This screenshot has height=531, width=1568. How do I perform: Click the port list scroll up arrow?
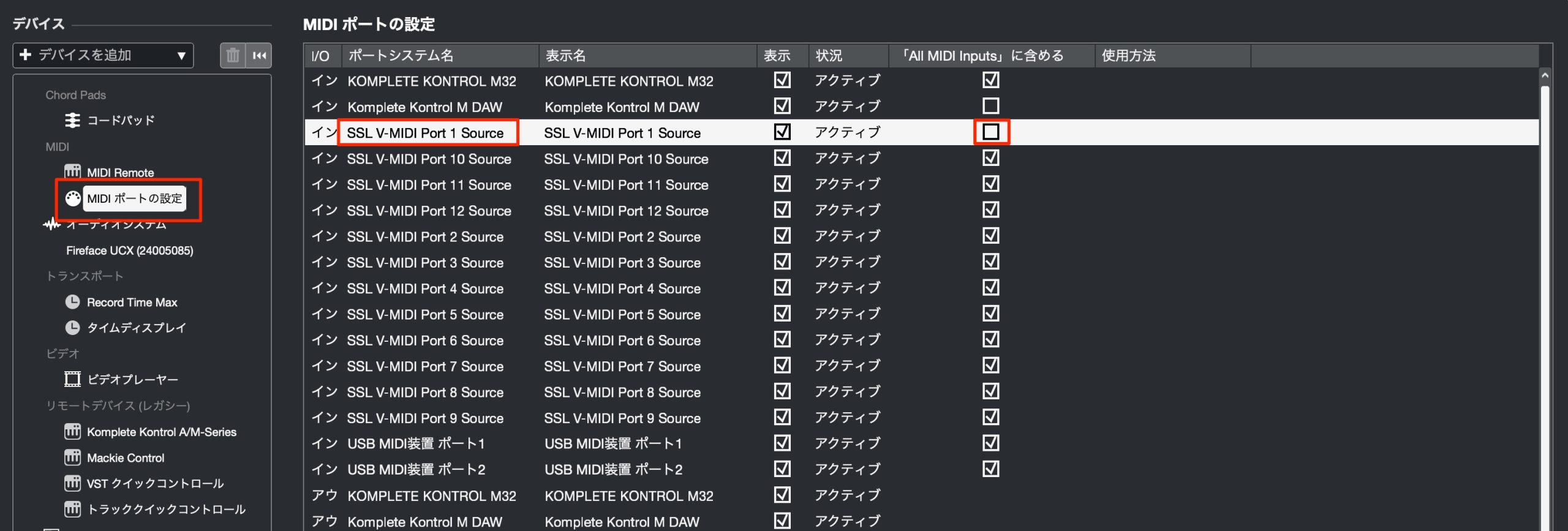click(1545, 76)
